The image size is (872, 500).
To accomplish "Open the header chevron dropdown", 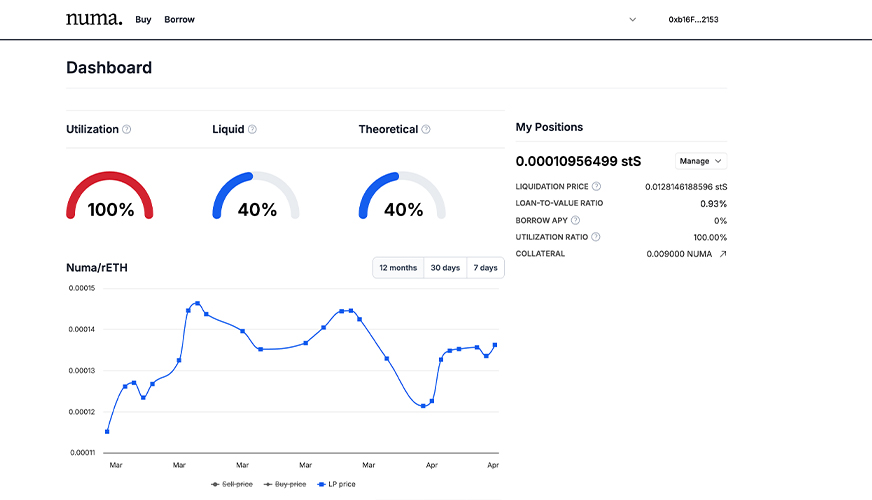I will [632, 19].
